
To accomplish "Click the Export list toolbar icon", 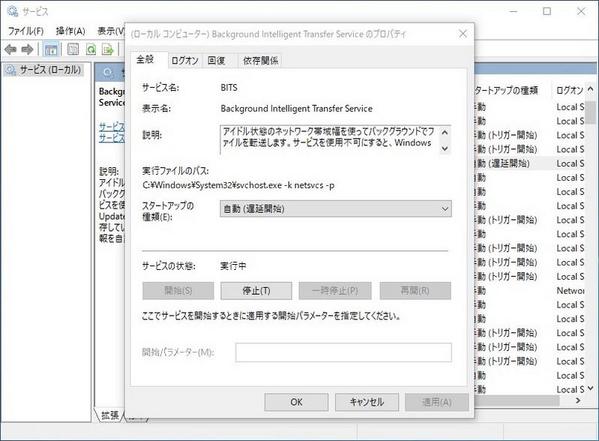I will (x=108, y=49).
